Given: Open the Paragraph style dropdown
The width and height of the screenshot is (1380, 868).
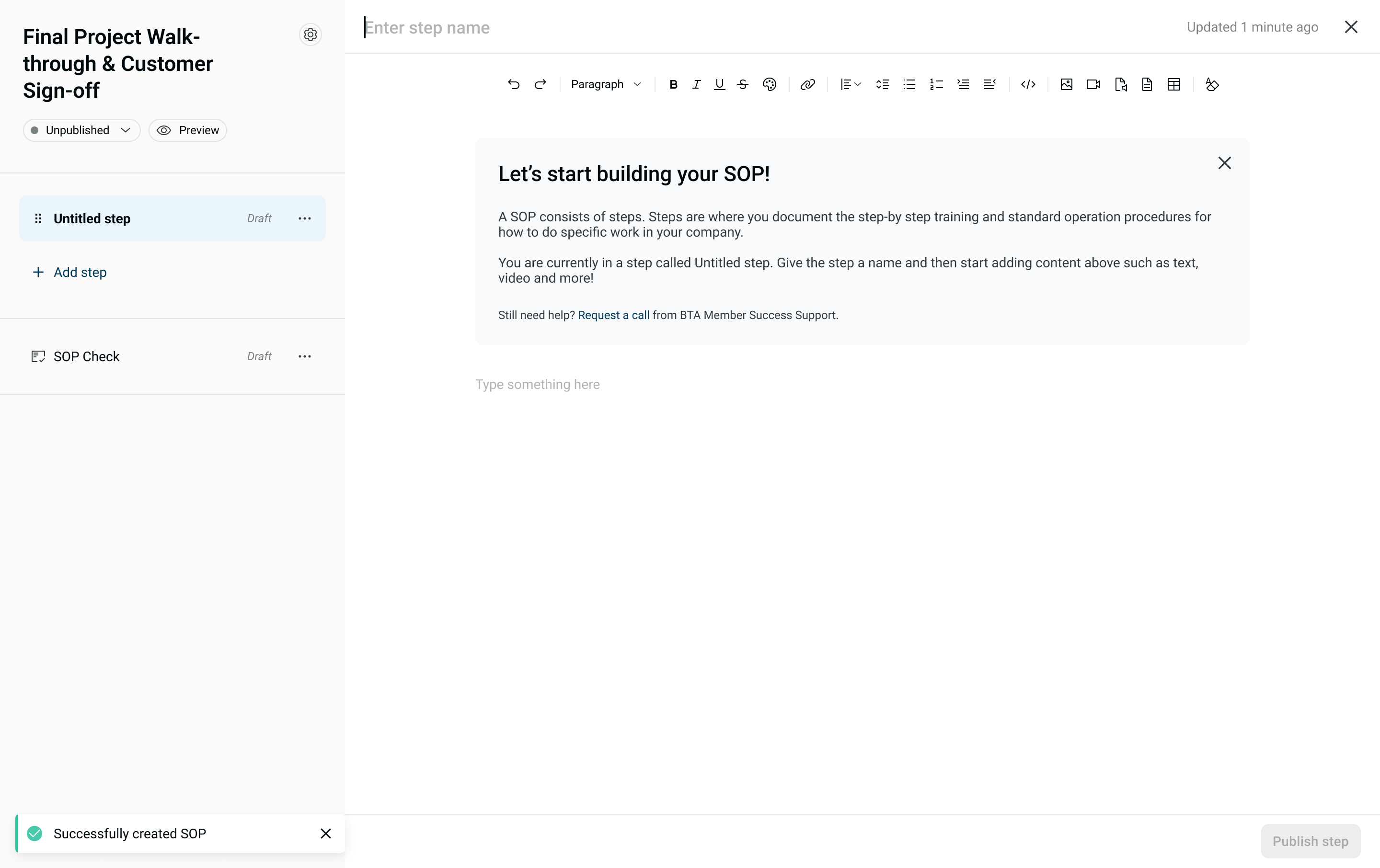Looking at the screenshot, I should [606, 84].
